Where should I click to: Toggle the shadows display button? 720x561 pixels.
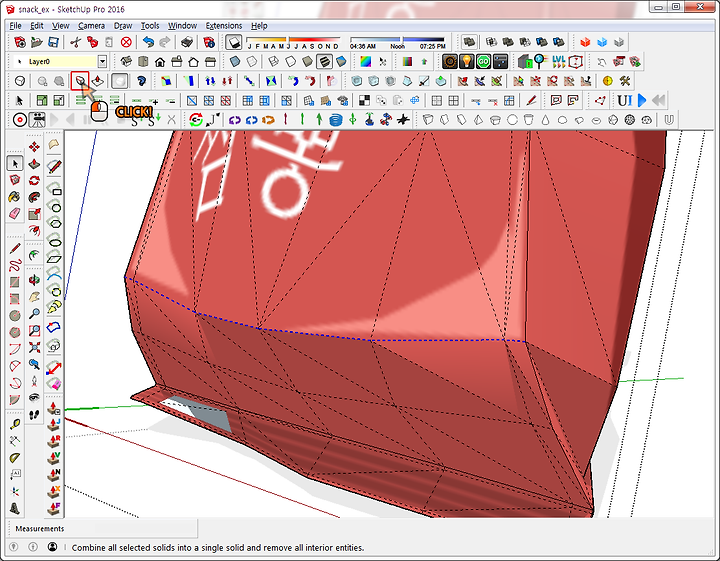(x=233, y=42)
